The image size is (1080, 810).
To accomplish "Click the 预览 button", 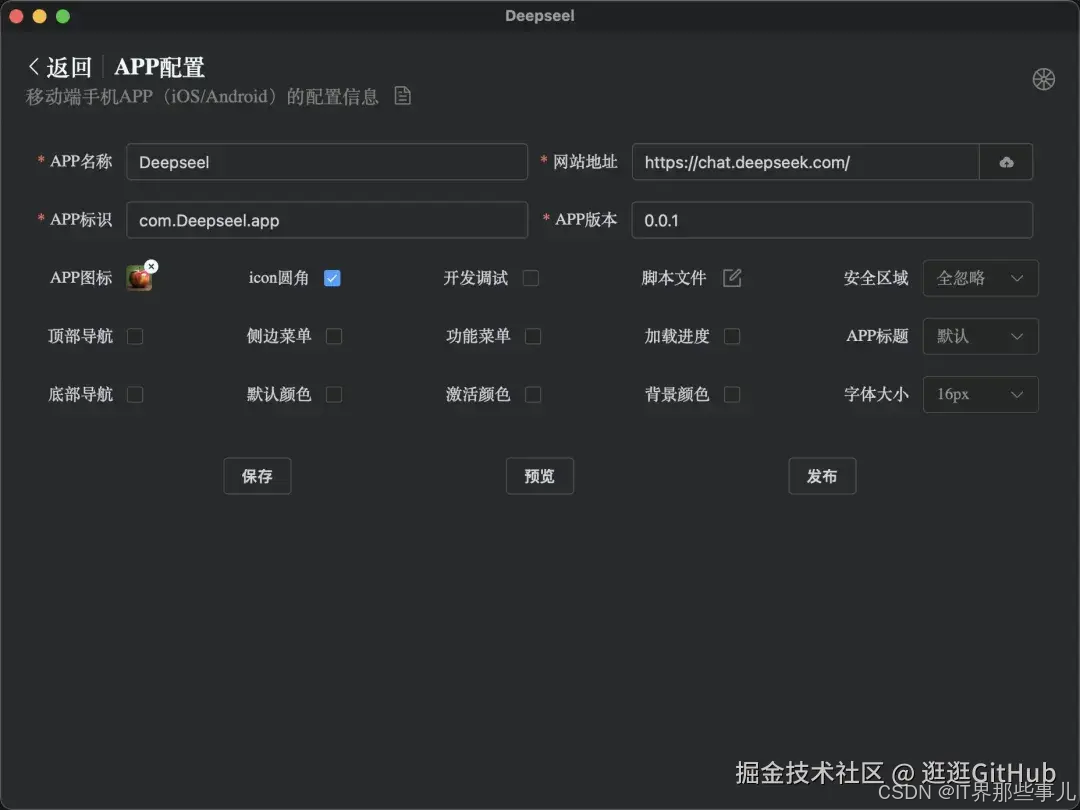I will (x=539, y=476).
